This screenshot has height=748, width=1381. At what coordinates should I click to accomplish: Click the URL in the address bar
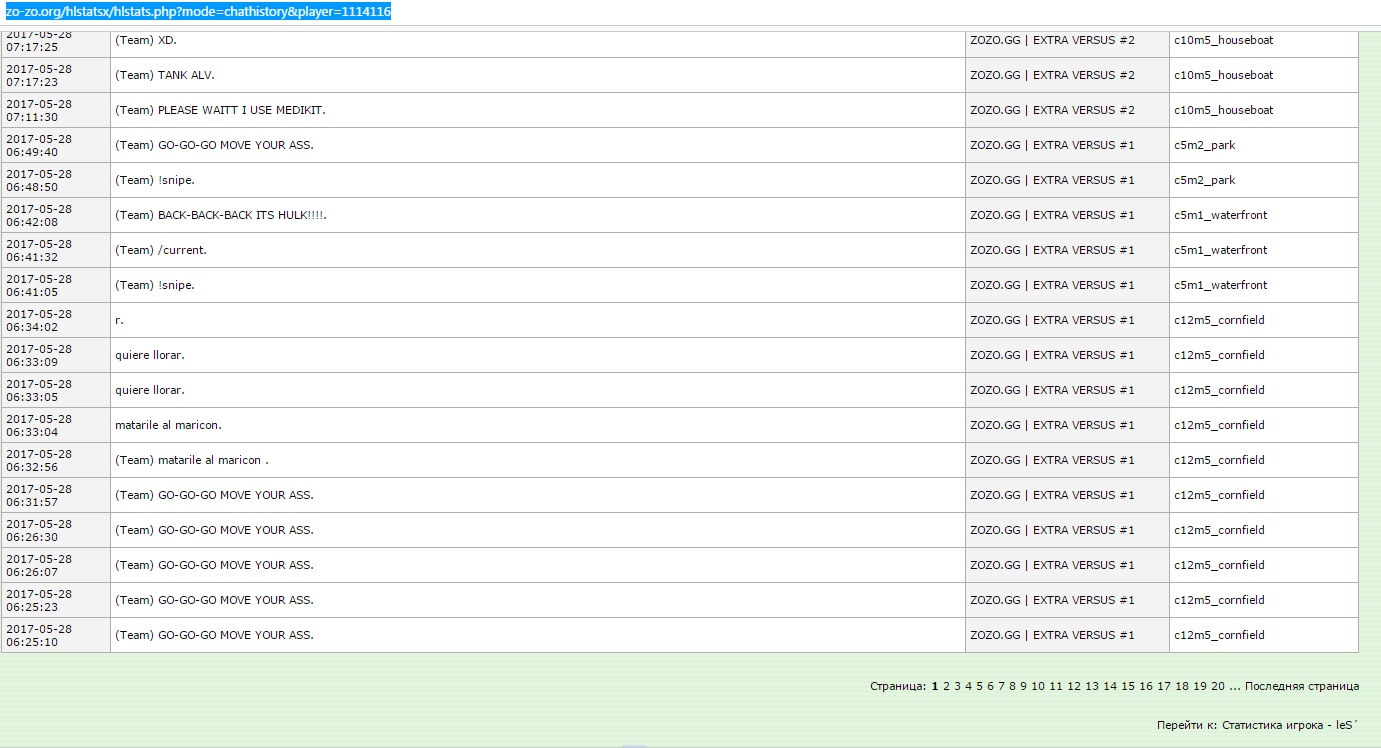198,12
